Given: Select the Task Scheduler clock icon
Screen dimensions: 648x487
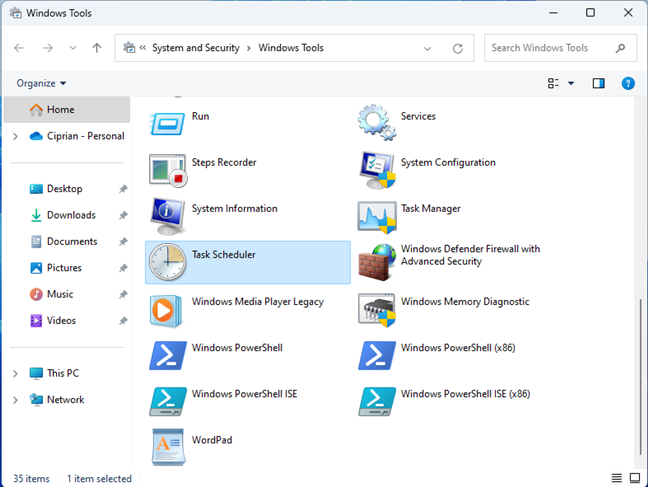Looking at the screenshot, I should click(167, 262).
